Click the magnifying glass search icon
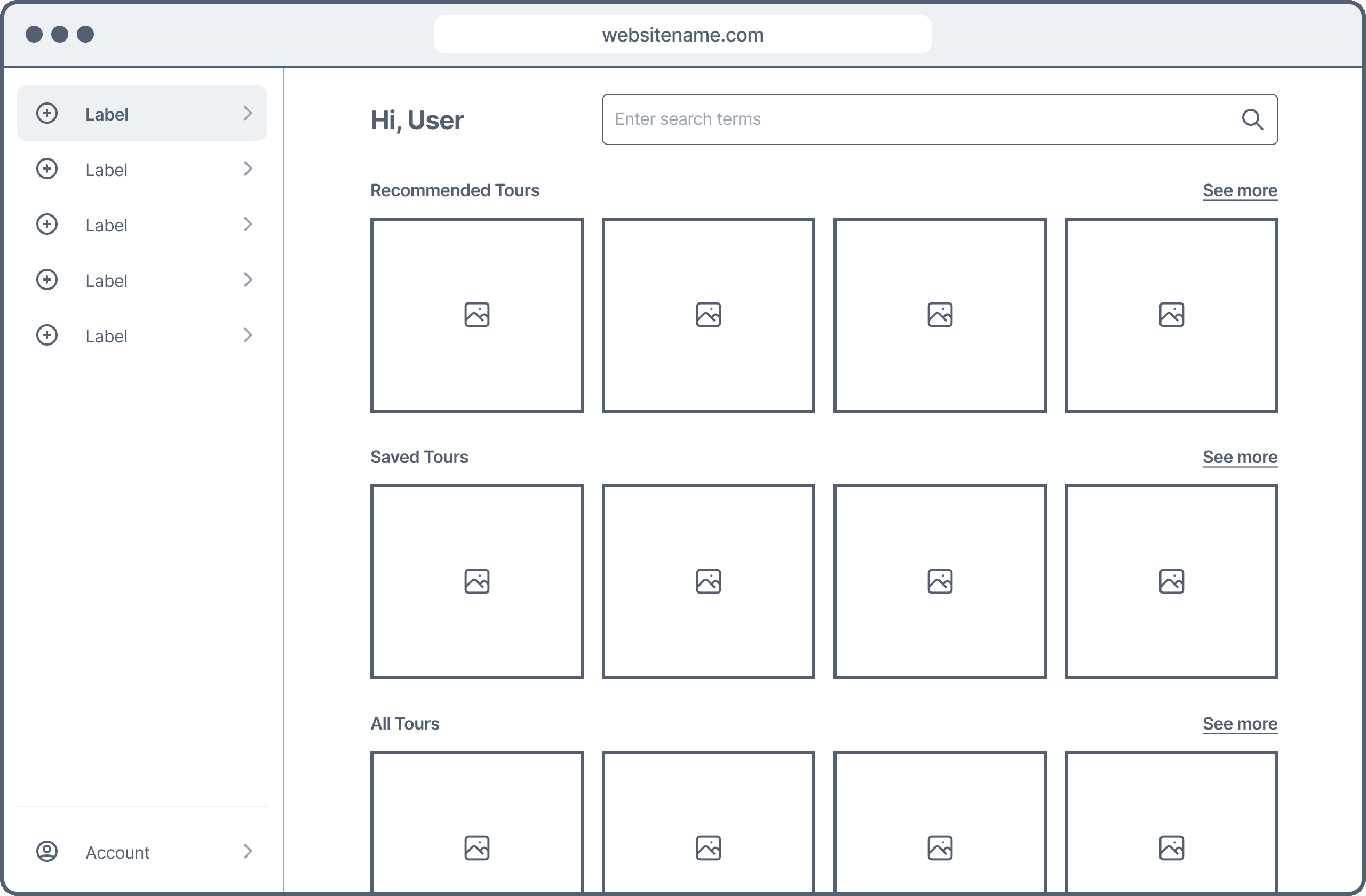This screenshot has height=896, width=1366. [x=1252, y=119]
